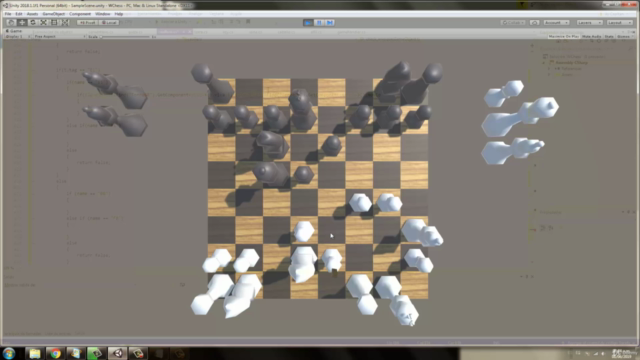Click the taskbar clock
640x360 pixels.
[x=623, y=353]
